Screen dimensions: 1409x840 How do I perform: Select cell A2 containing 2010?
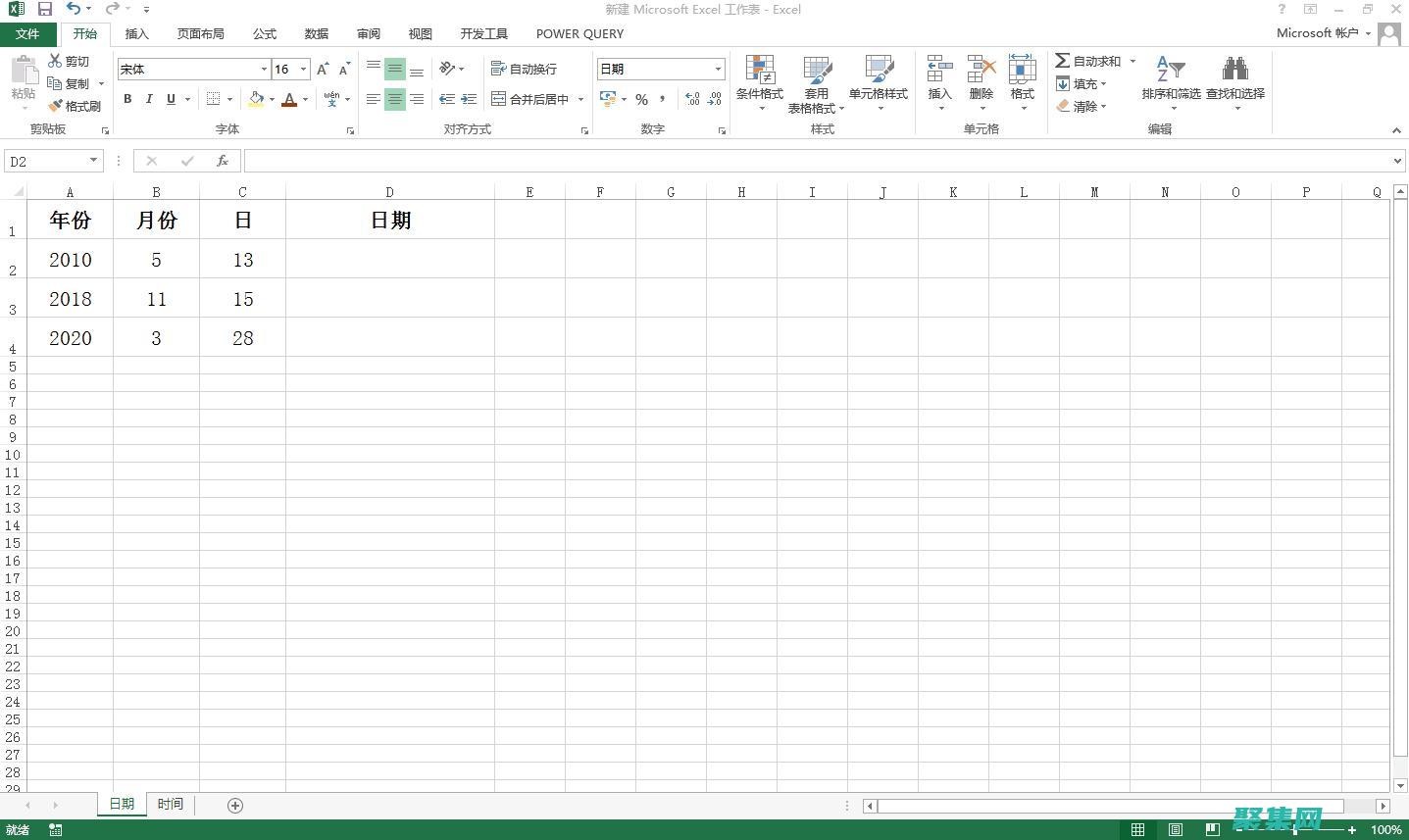pyautogui.click(x=70, y=260)
